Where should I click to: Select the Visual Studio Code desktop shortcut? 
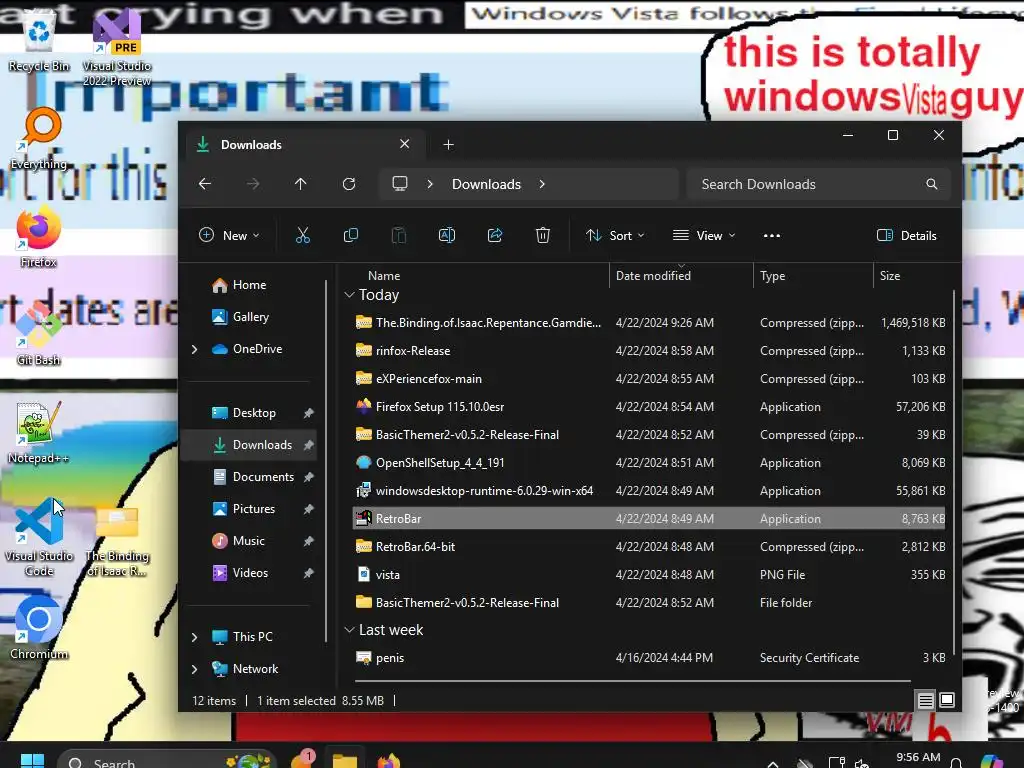pos(39,537)
